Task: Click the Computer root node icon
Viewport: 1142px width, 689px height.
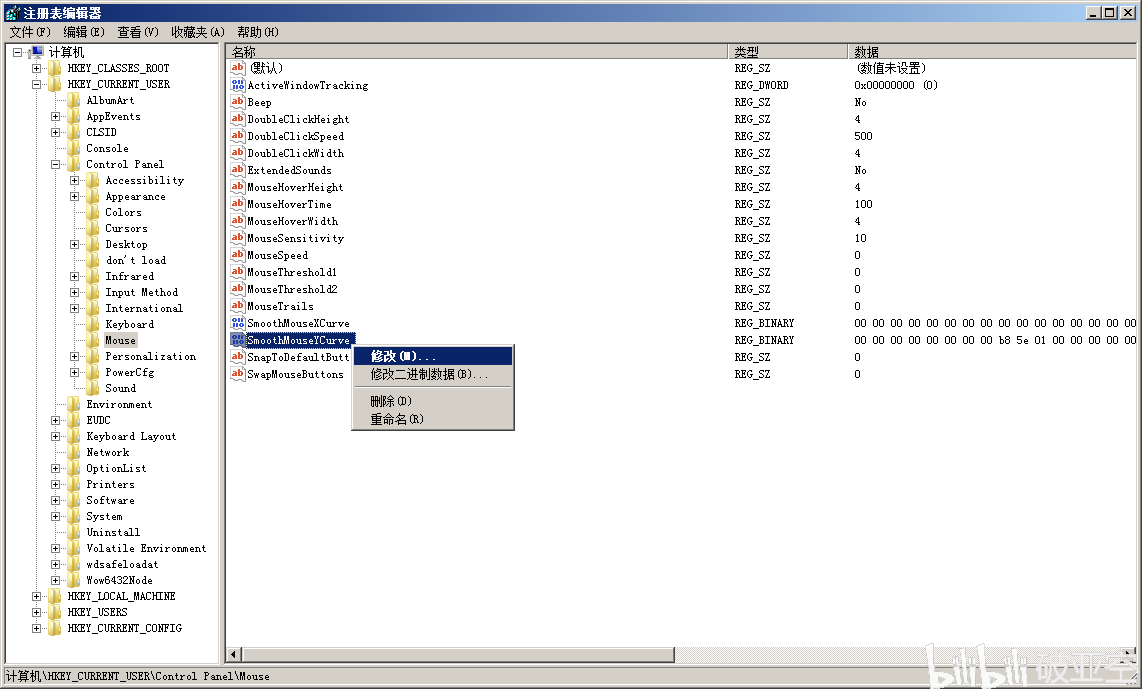Action: [37, 52]
